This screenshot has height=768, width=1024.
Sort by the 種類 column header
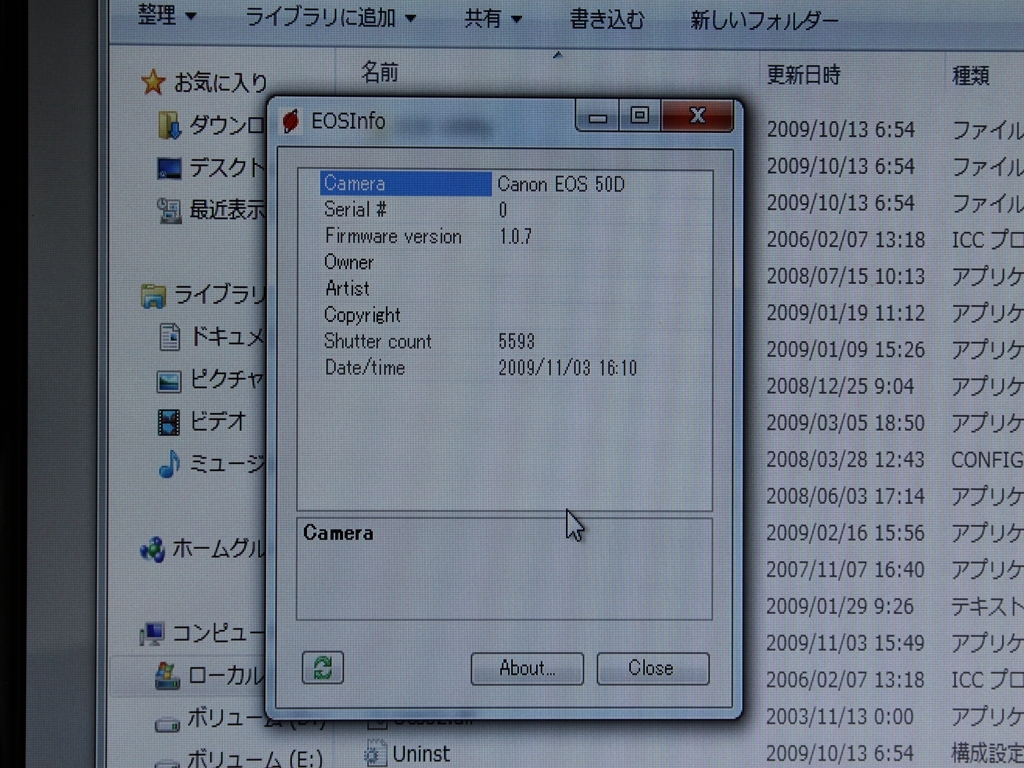pyautogui.click(x=970, y=76)
